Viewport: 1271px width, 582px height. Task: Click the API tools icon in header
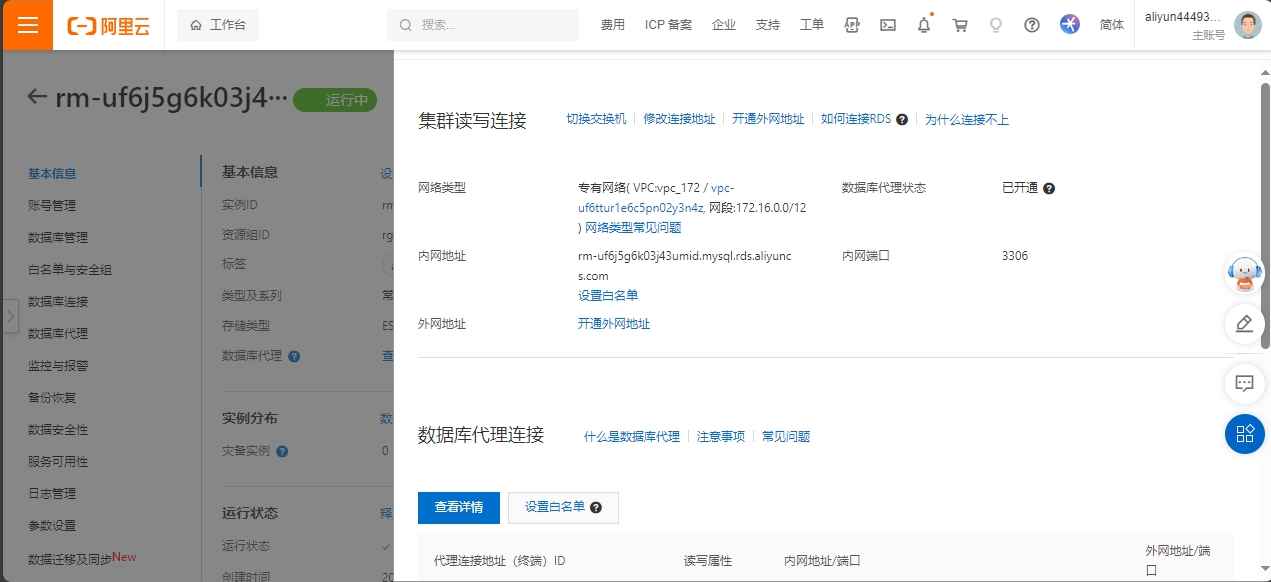[x=852, y=25]
